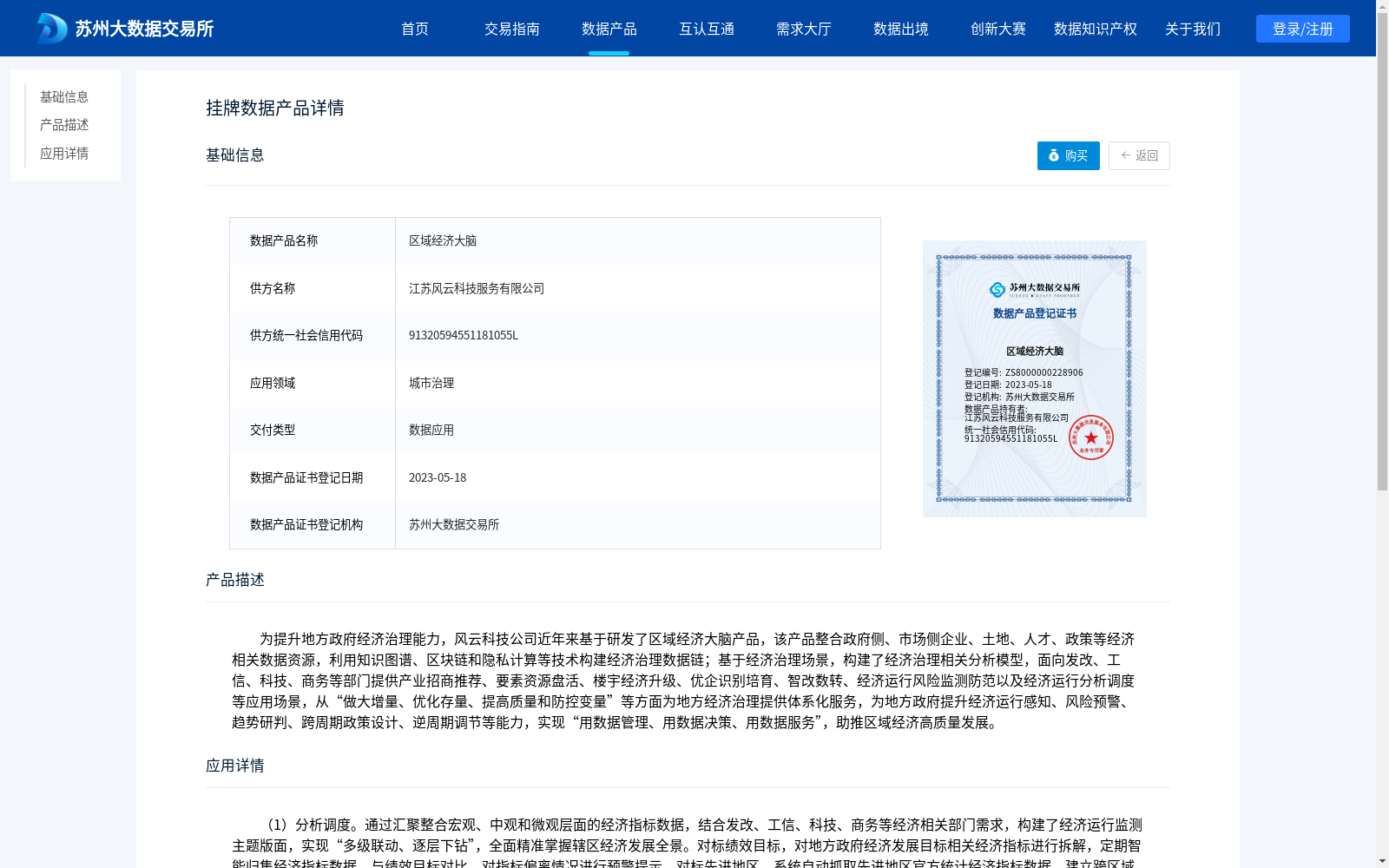Open 互认互通 menu item
Viewport: 1389px width, 868px height.
(707, 29)
